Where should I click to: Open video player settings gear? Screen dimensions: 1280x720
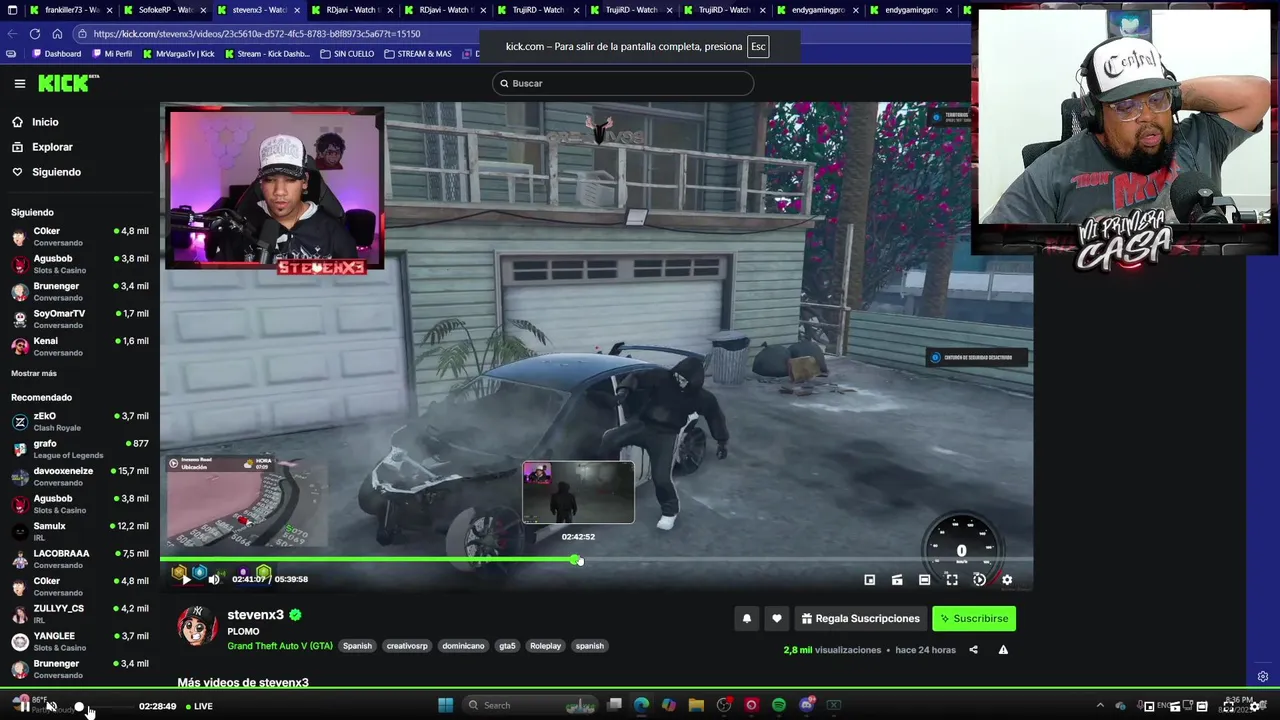(1007, 580)
